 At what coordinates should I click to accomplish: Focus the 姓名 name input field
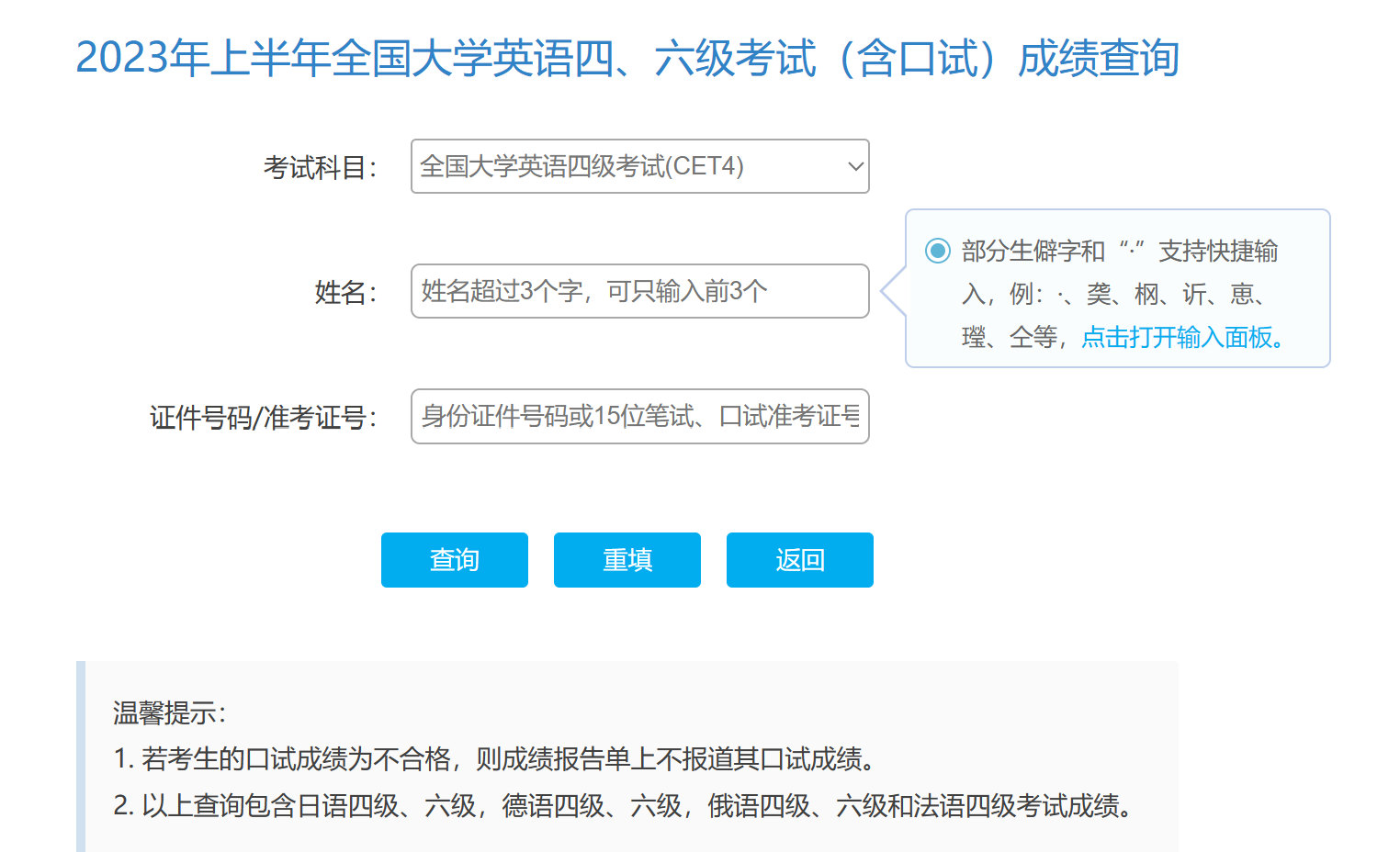639,291
